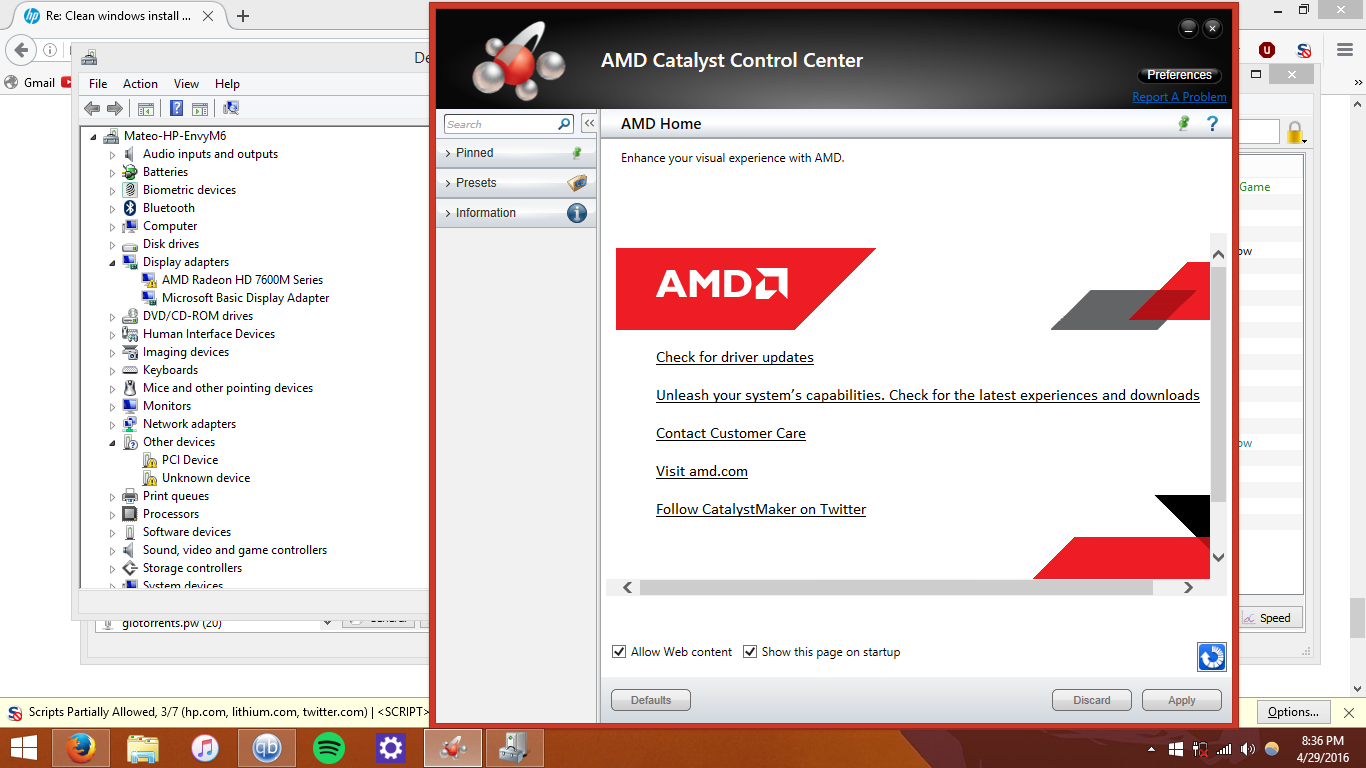1366x768 pixels.
Task: Click NoScript Options button in notification bar
Action: (1293, 712)
